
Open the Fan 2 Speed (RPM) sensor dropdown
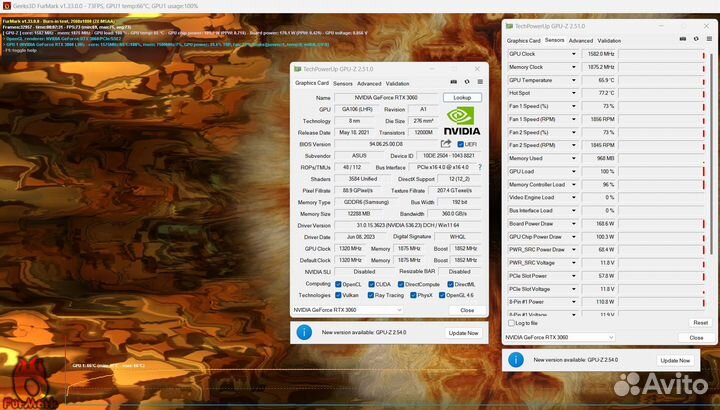point(574,145)
